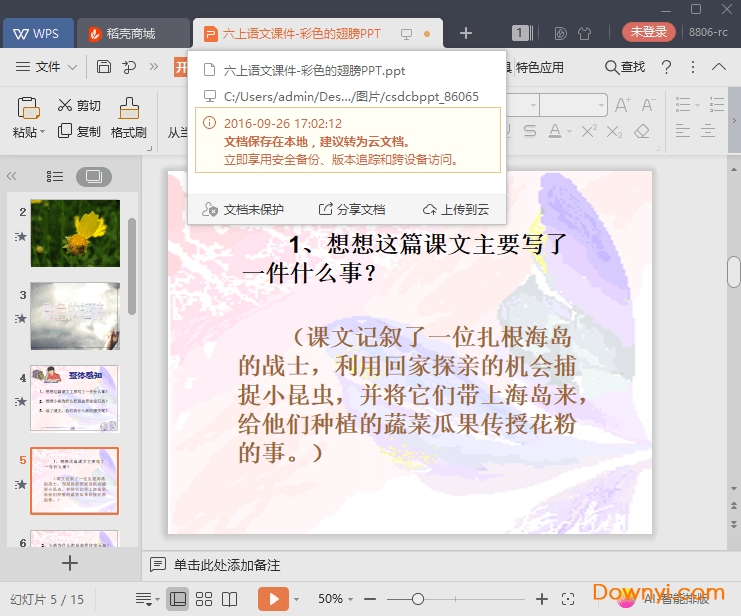Switch to slide sorter view
Viewport: 741px width, 616px height.
(x=204, y=599)
